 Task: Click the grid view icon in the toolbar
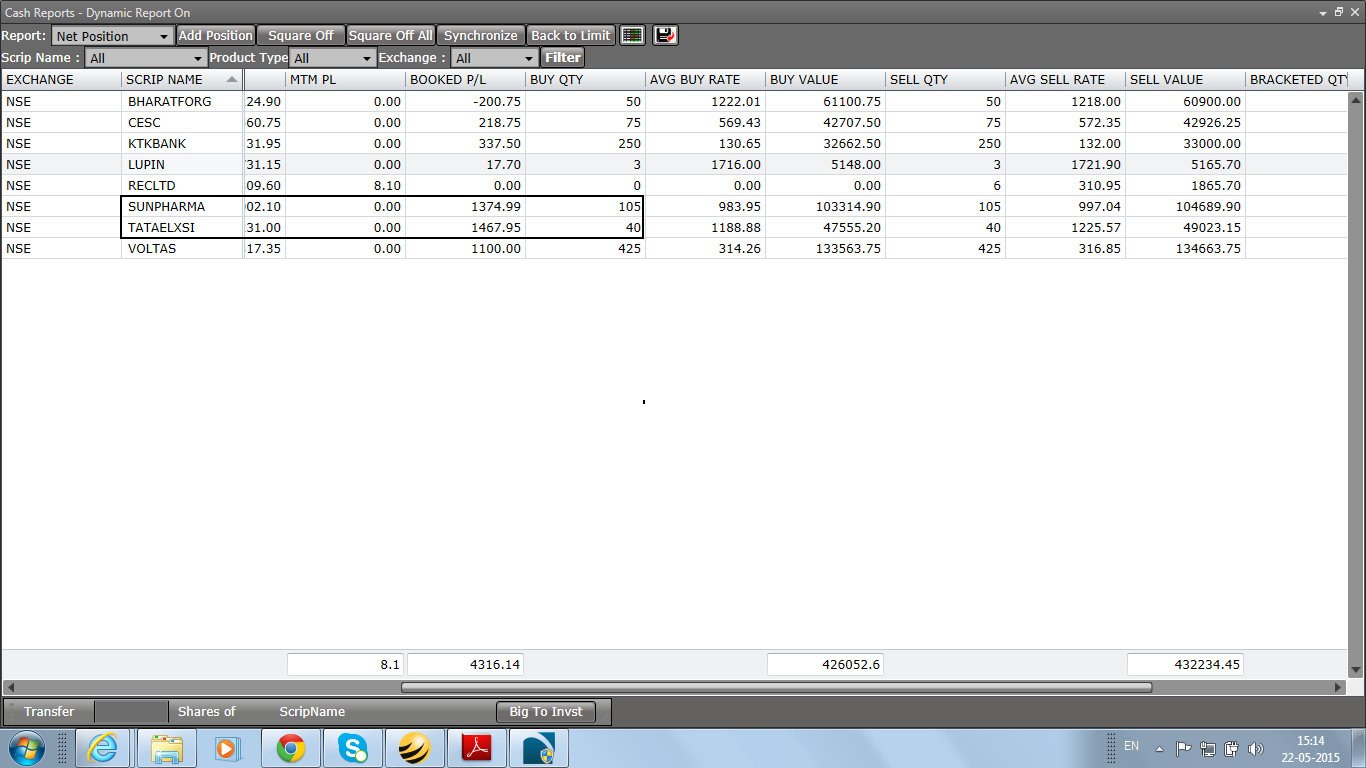(632, 35)
